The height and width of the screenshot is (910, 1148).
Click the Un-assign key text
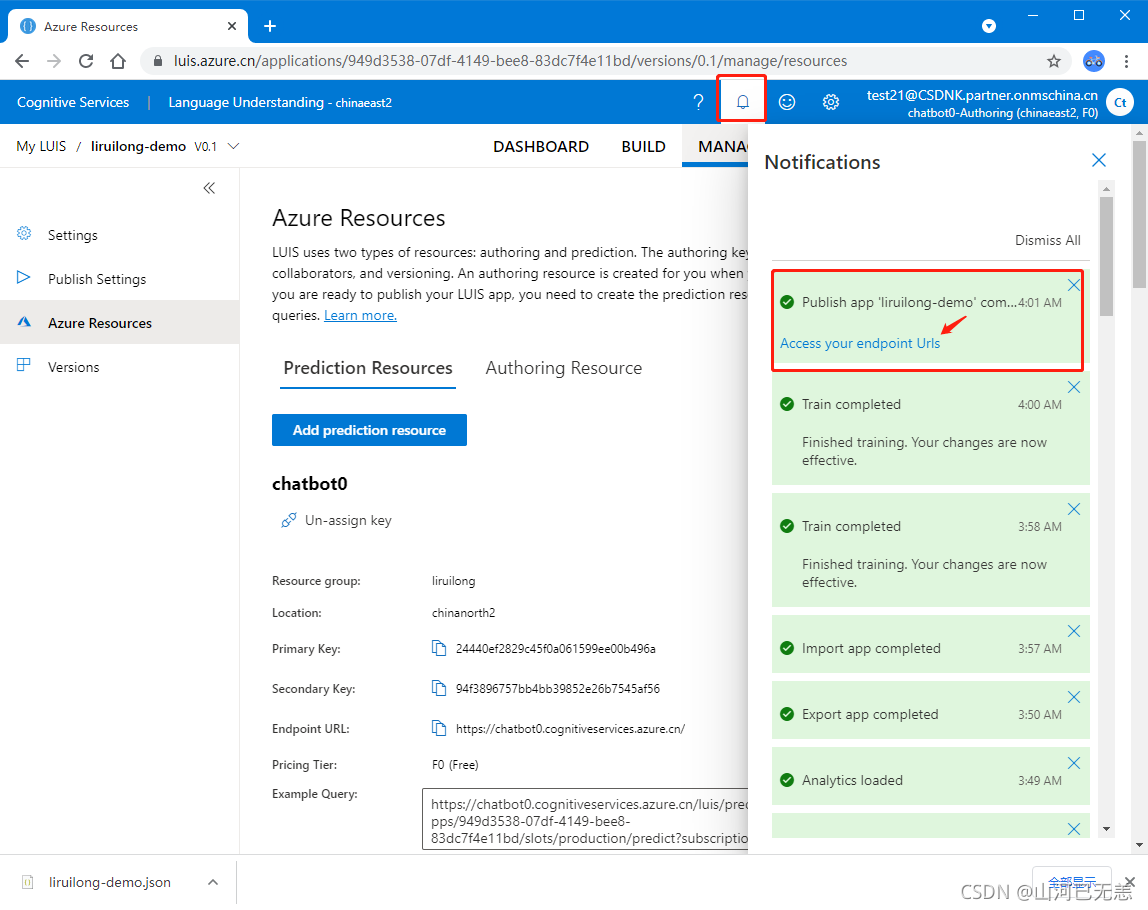(x=348, y=521)
